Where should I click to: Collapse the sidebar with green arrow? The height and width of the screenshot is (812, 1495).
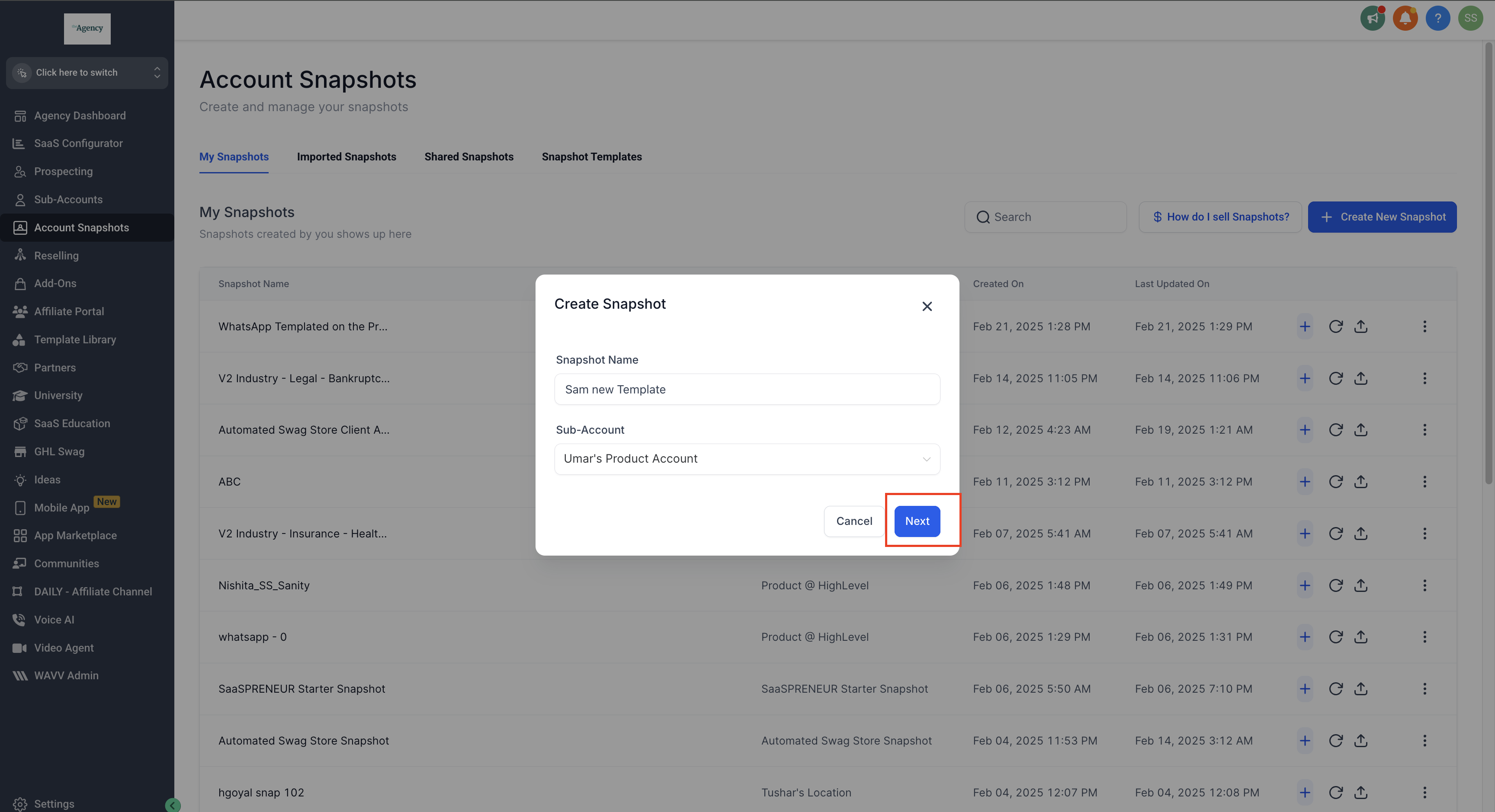[x=172, y=805]
